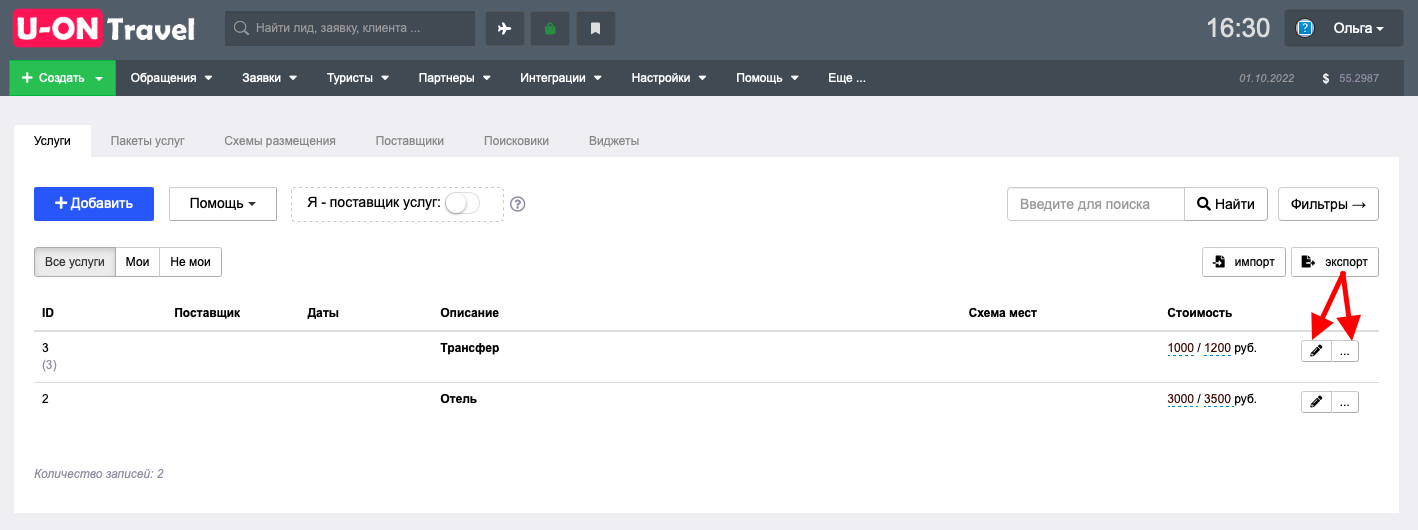Click the Схема мест column header

pos(1003,313)
